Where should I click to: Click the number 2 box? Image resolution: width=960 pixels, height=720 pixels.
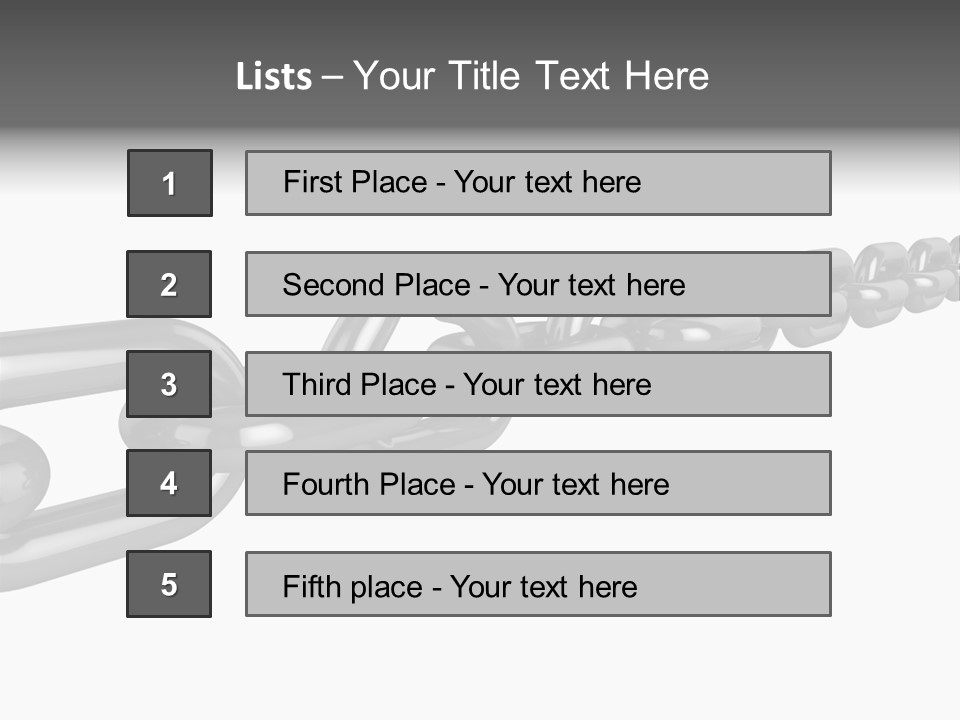[169, 284]
